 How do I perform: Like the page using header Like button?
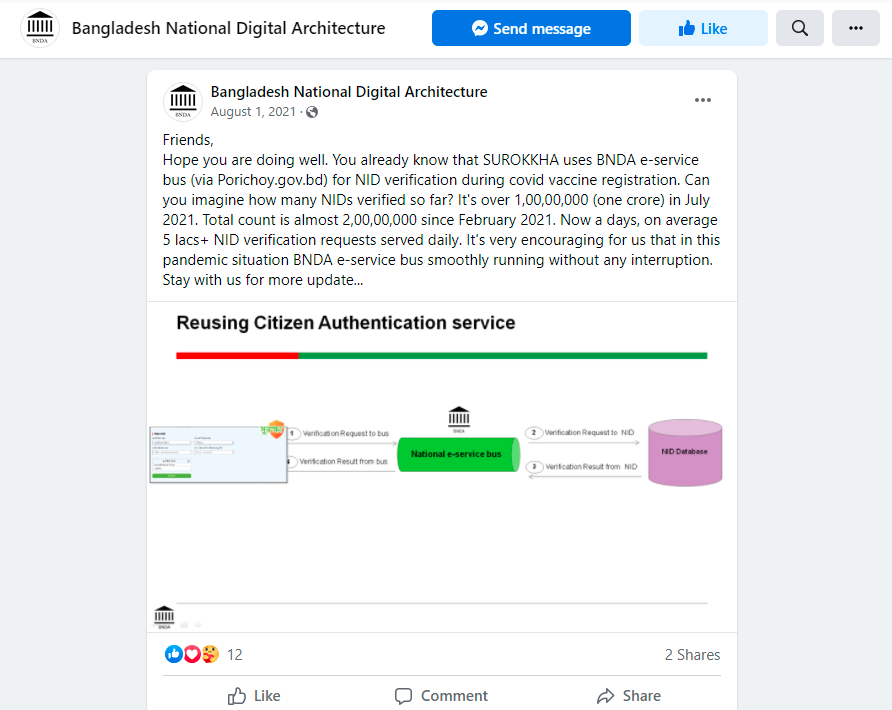pos(703,28)
